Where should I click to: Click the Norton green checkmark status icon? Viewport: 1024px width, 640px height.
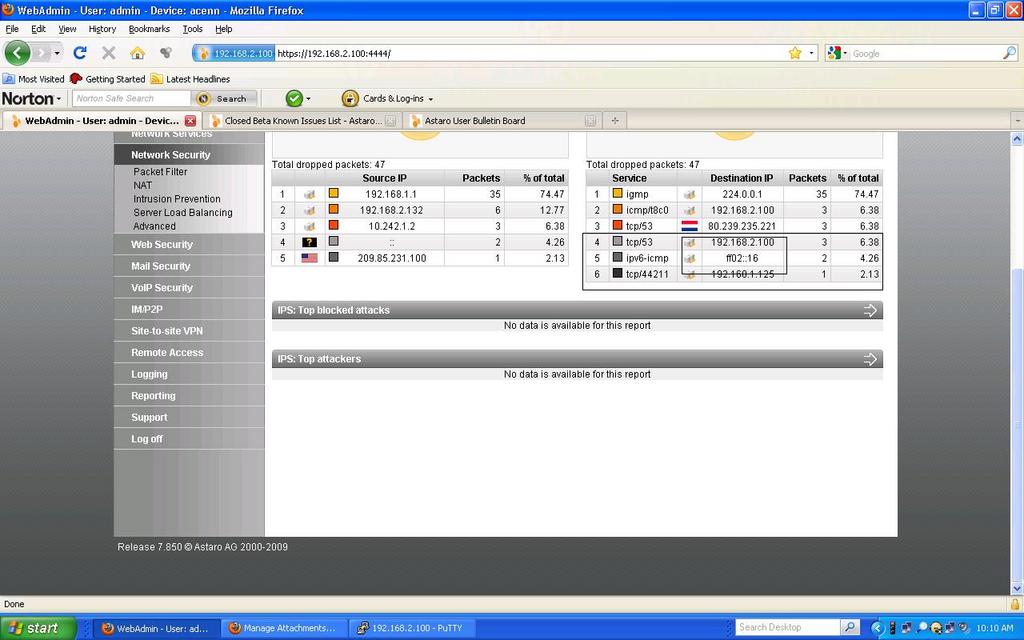[x=294, y=98]
